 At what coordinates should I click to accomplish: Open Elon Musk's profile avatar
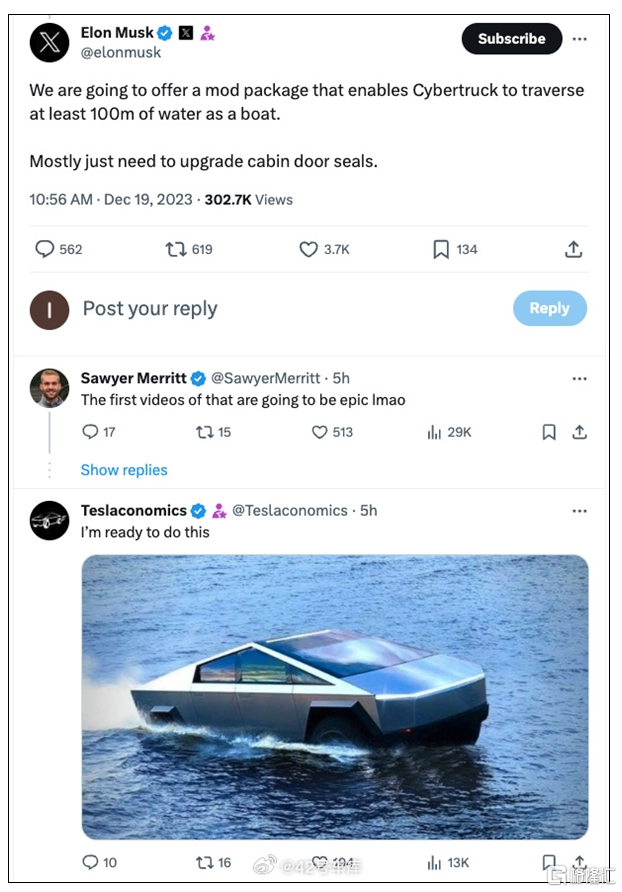pos(49,42)
